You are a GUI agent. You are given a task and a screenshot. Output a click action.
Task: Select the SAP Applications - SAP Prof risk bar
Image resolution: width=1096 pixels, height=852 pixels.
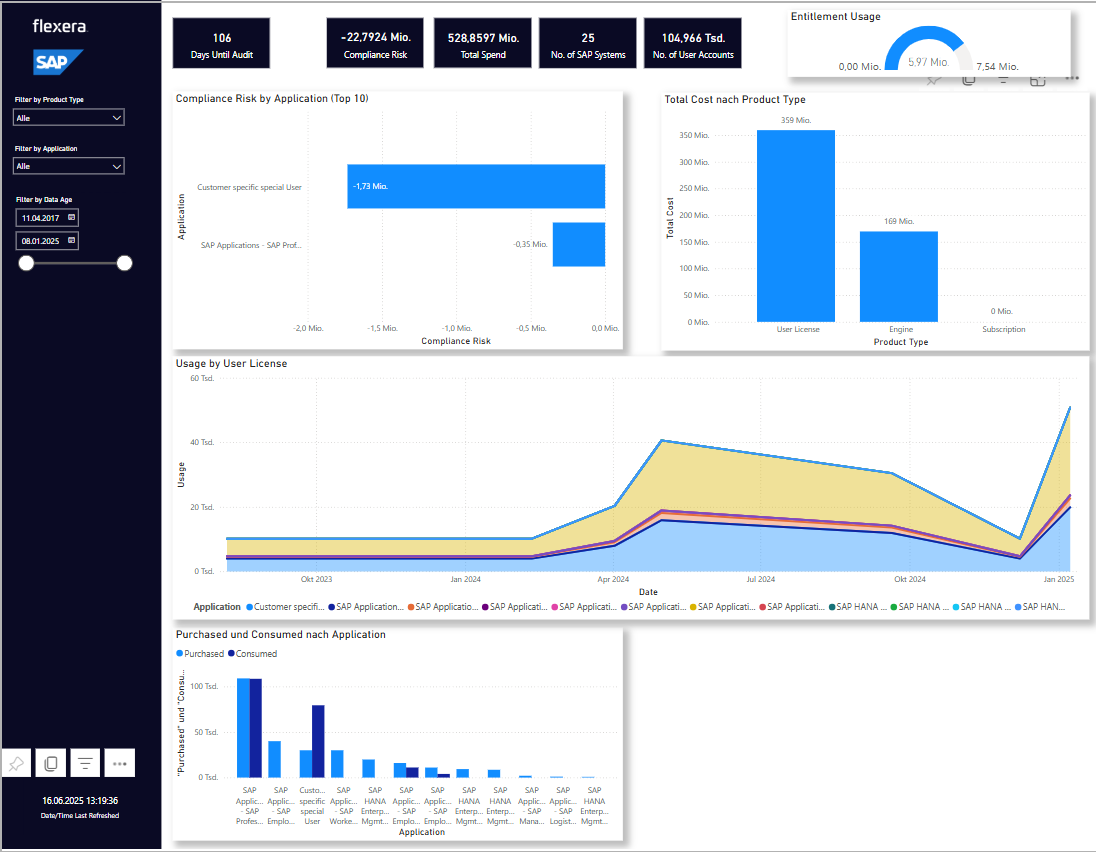[x=579, y=245]
